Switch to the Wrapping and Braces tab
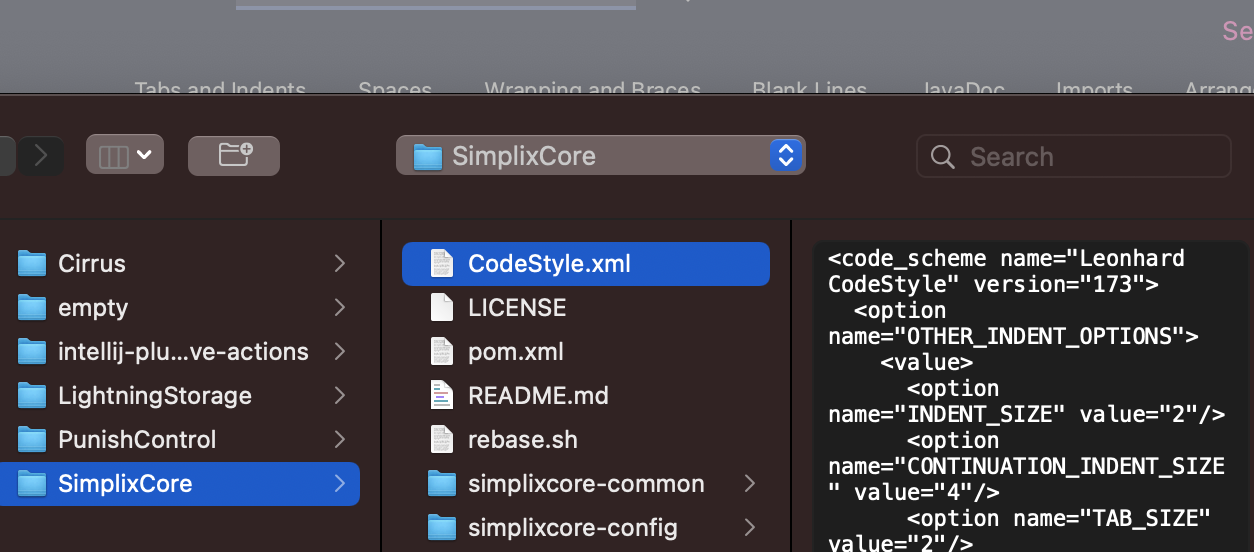This screenshot has width=1254, height=552. pyautogui.click(x=592, y=89)
